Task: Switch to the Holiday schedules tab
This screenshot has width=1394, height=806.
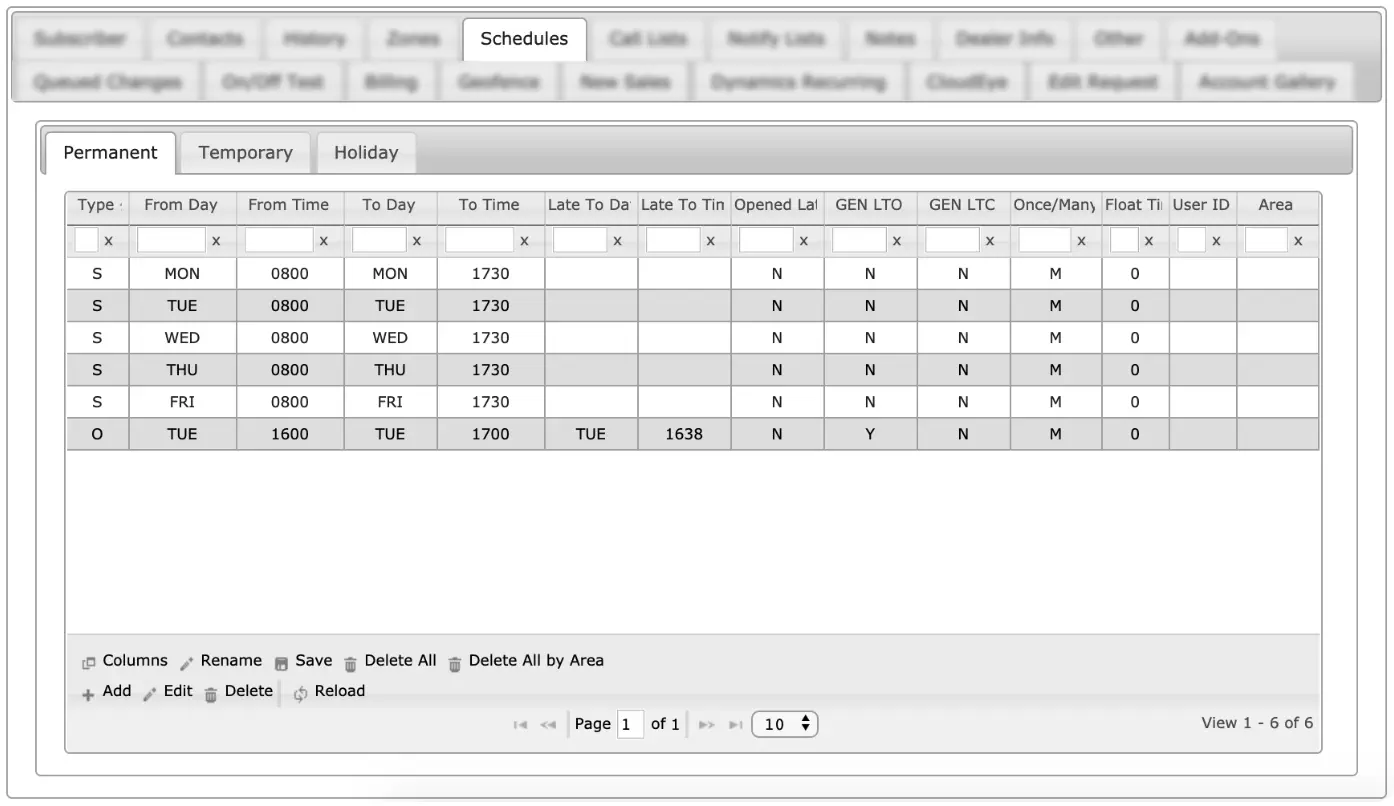Action: click(x=366, y=153)
